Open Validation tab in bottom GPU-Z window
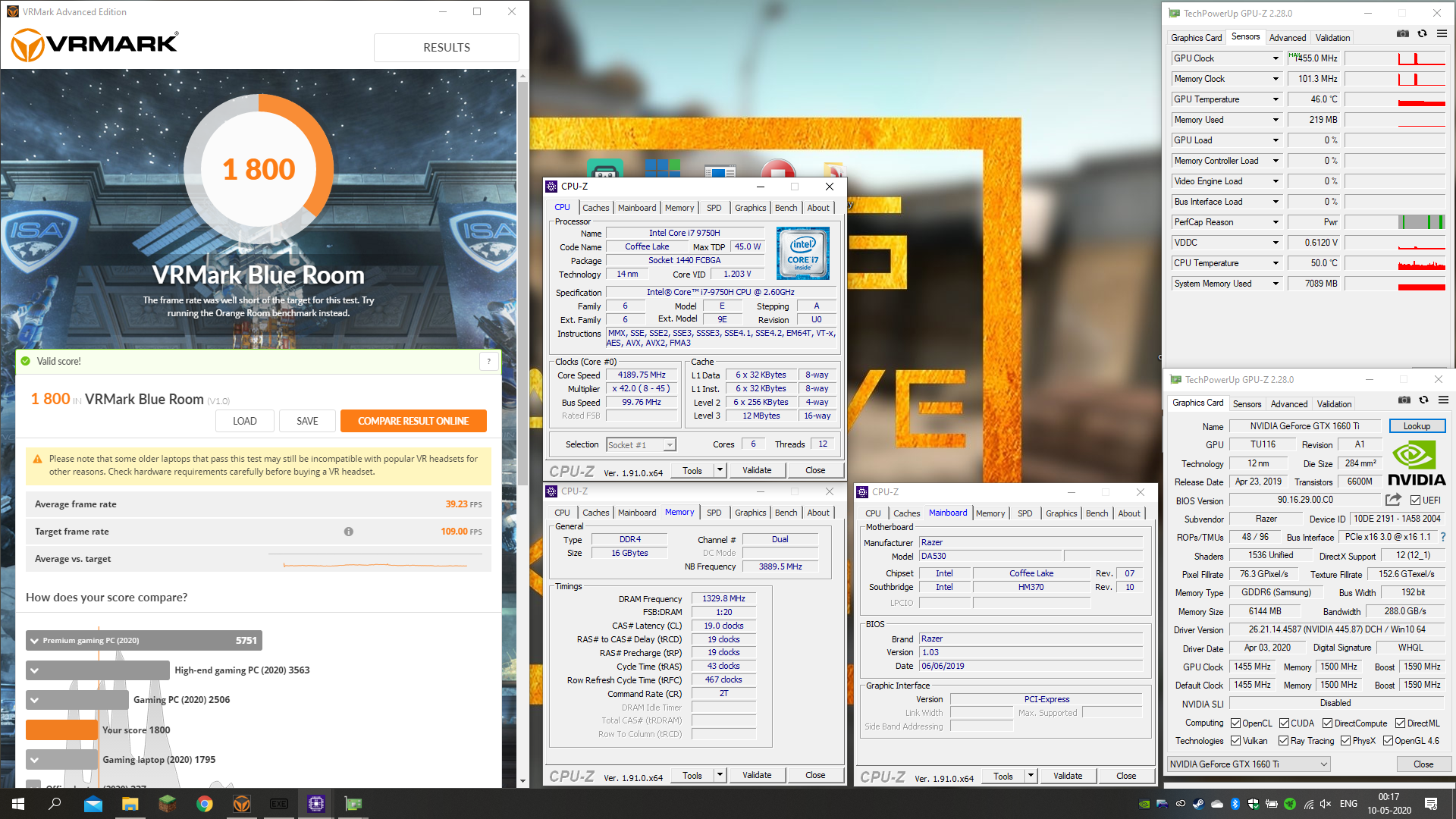 (1334, 404)
